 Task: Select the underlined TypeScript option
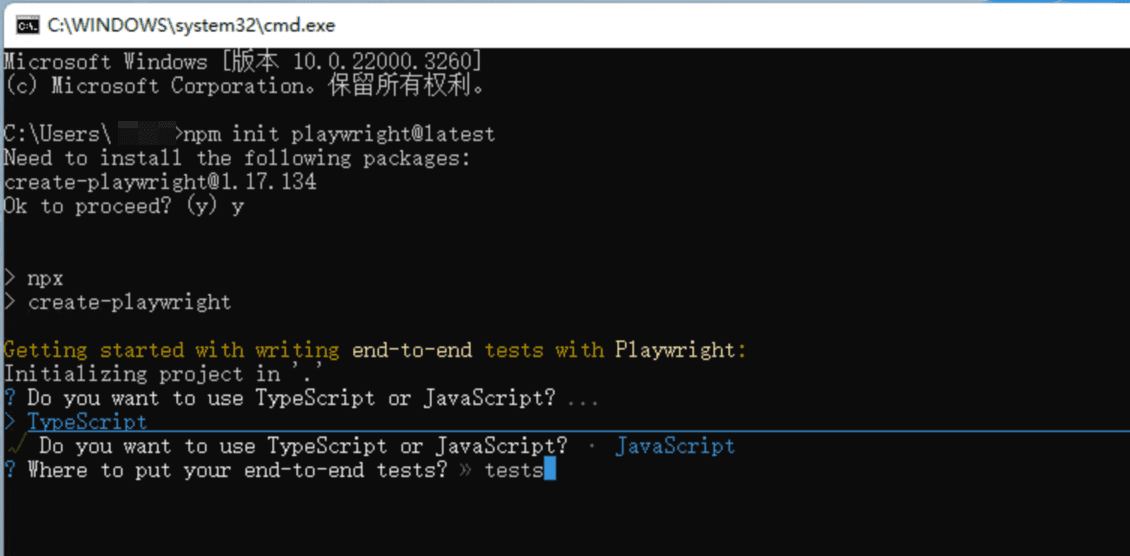tap(87, 422)
